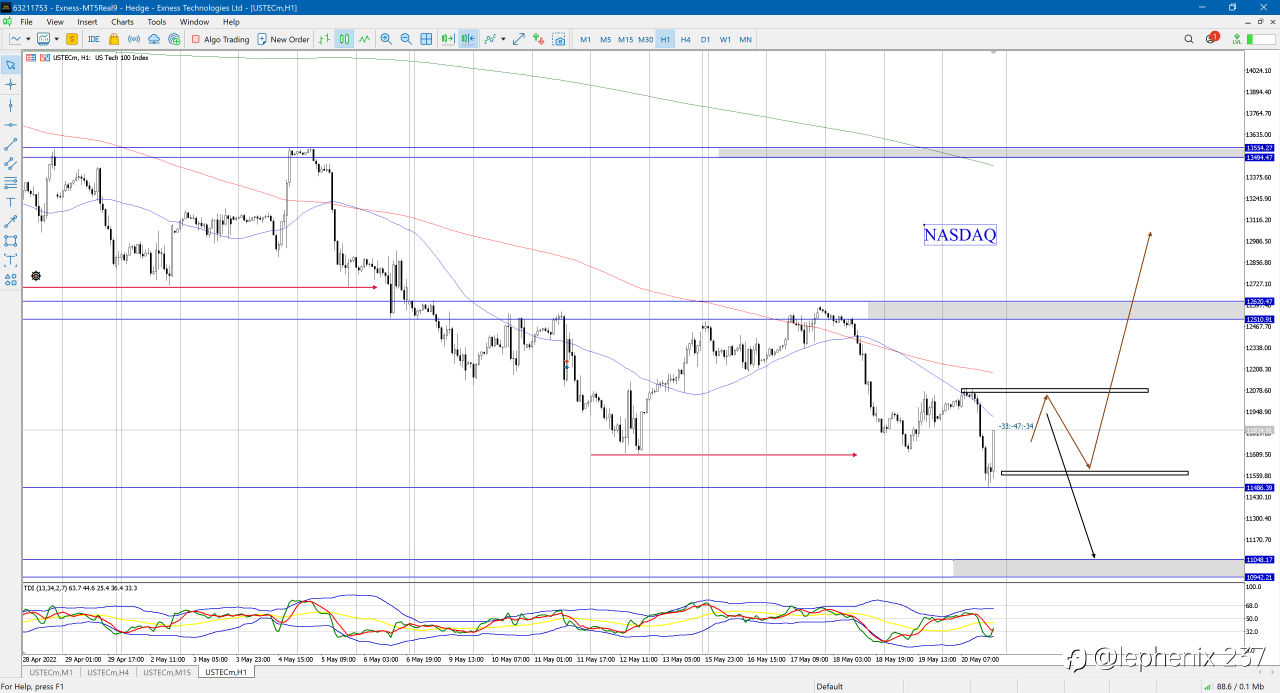This screenshot has width=1280, height=693.
Task: Expand the chart profiles dropdown arrow
Action: 57,39
